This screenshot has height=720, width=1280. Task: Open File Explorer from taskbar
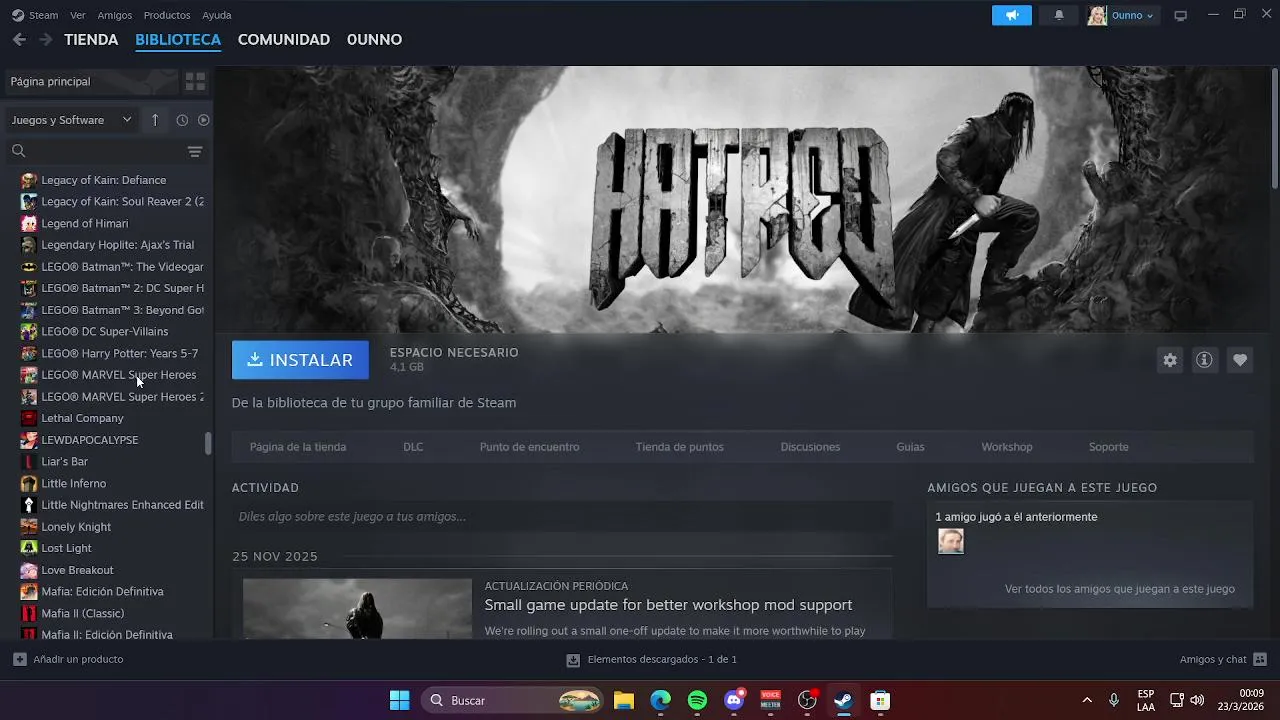point(624,700)
